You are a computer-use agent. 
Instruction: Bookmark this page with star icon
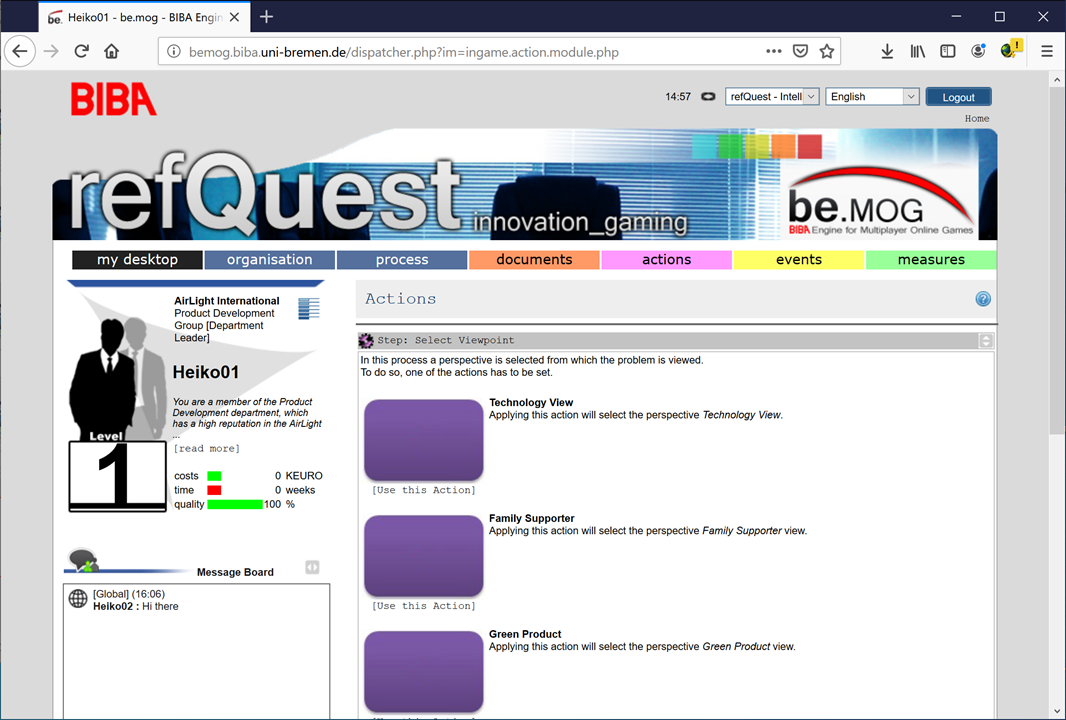coord(827,51)
